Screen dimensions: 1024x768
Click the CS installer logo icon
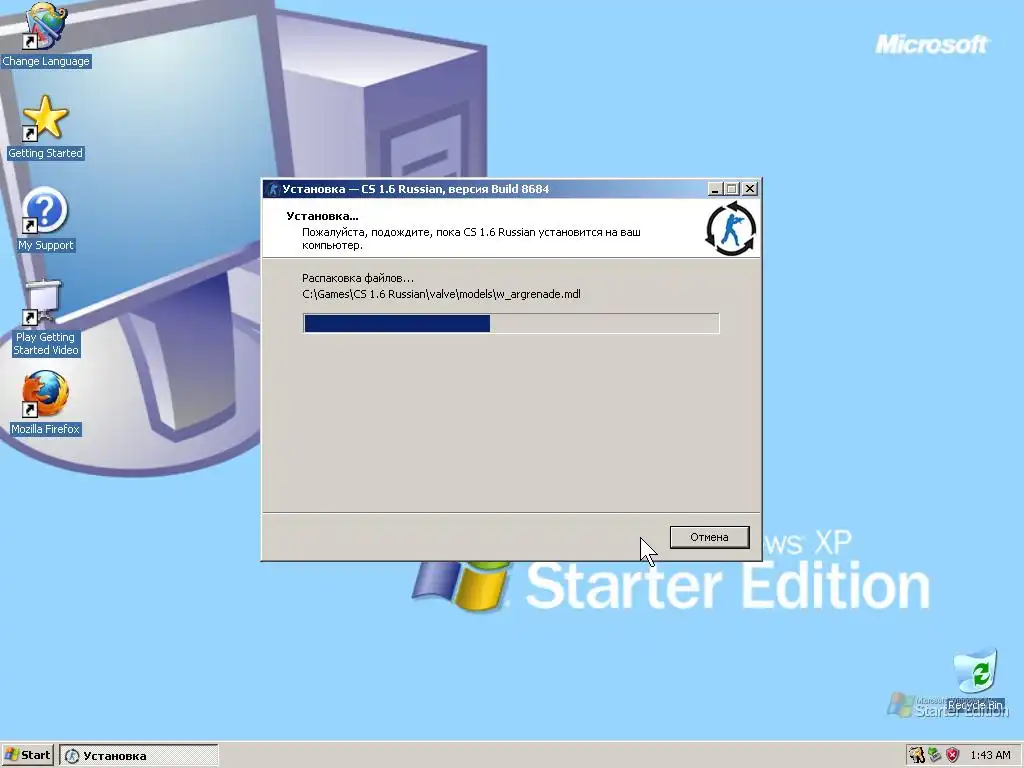731,229
